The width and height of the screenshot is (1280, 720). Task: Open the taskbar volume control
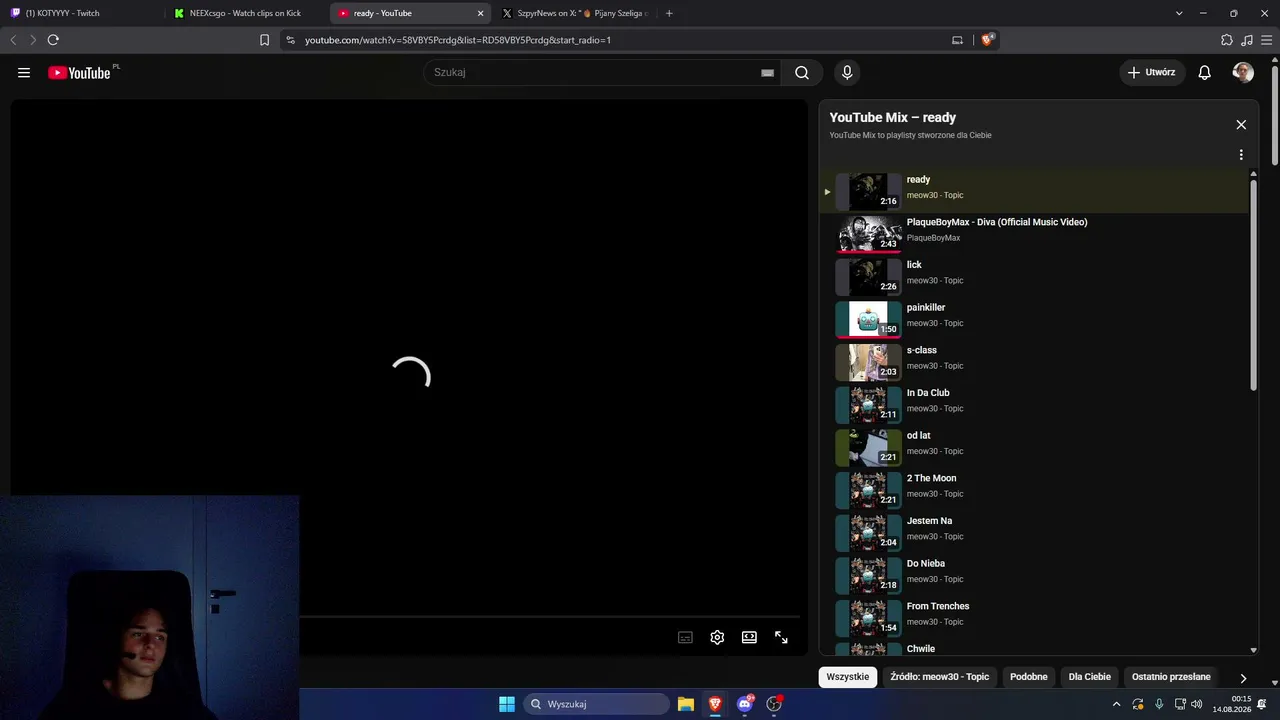click(1197, 704)
